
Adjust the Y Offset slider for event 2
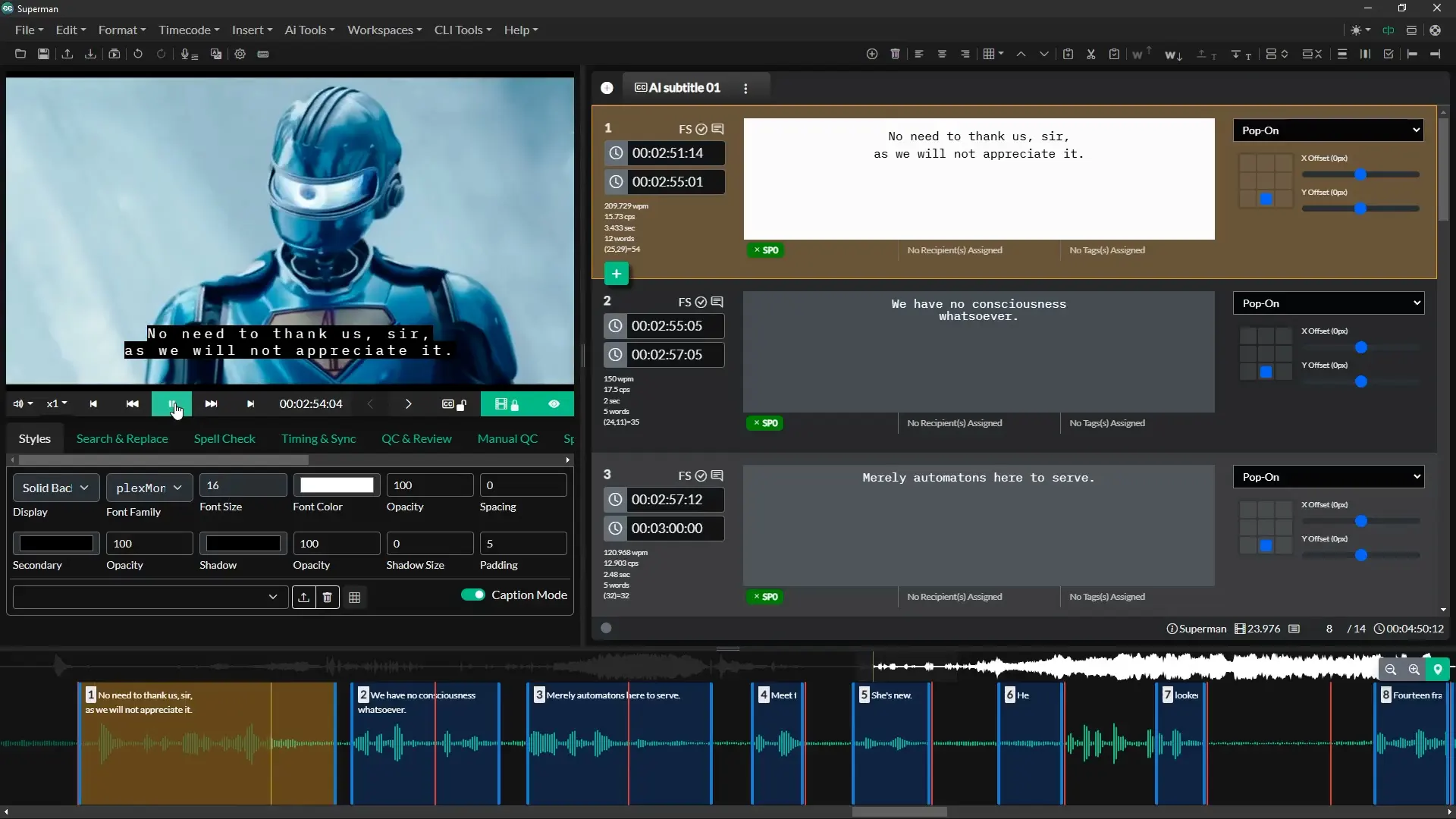click(1360, 381)
